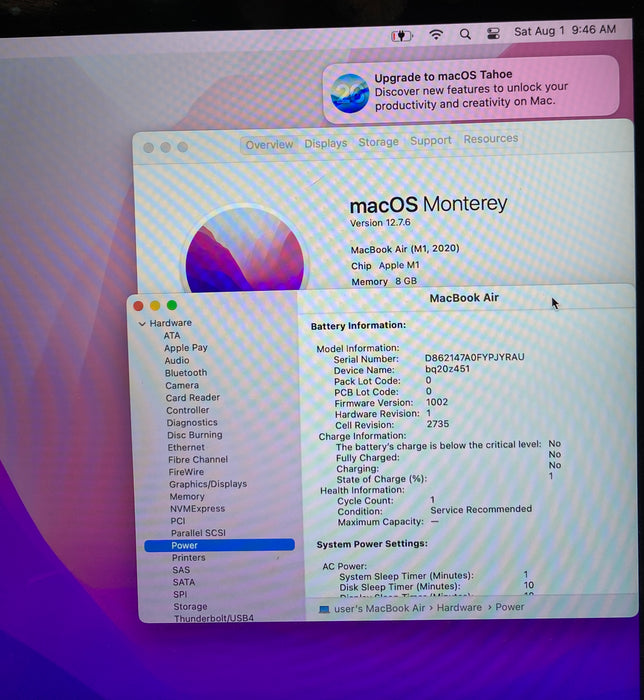Zoom System Information with green button

[172, 305]
